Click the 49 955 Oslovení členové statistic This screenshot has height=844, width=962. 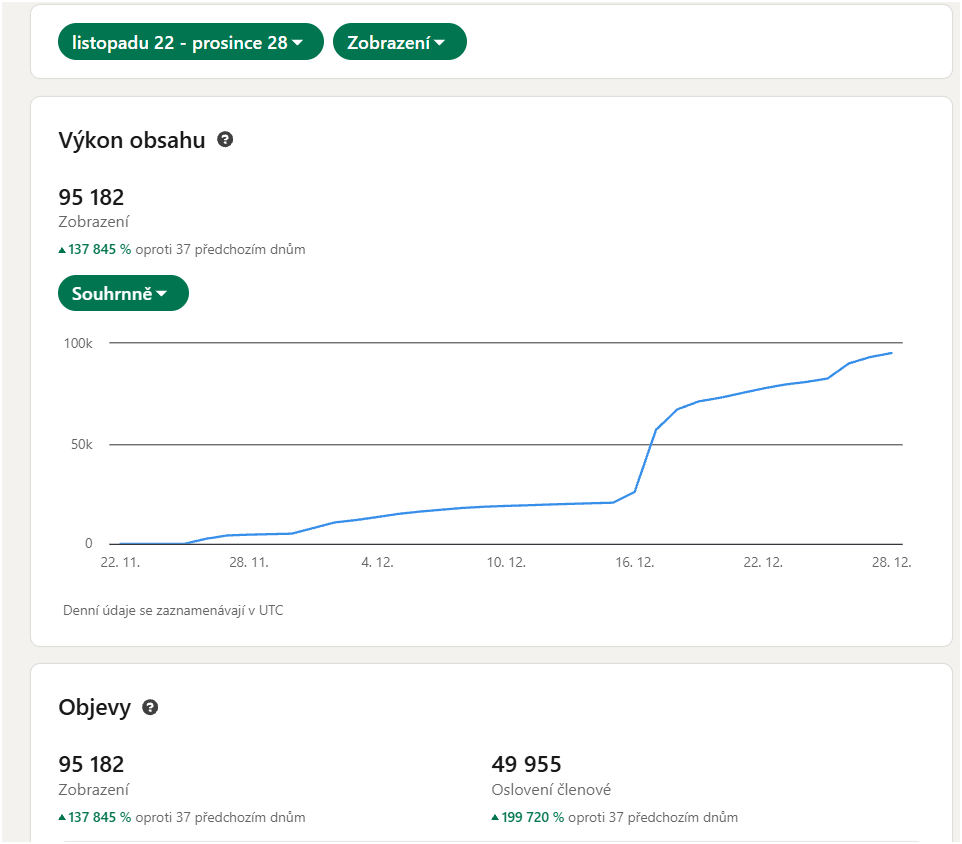tap(526, 765)
